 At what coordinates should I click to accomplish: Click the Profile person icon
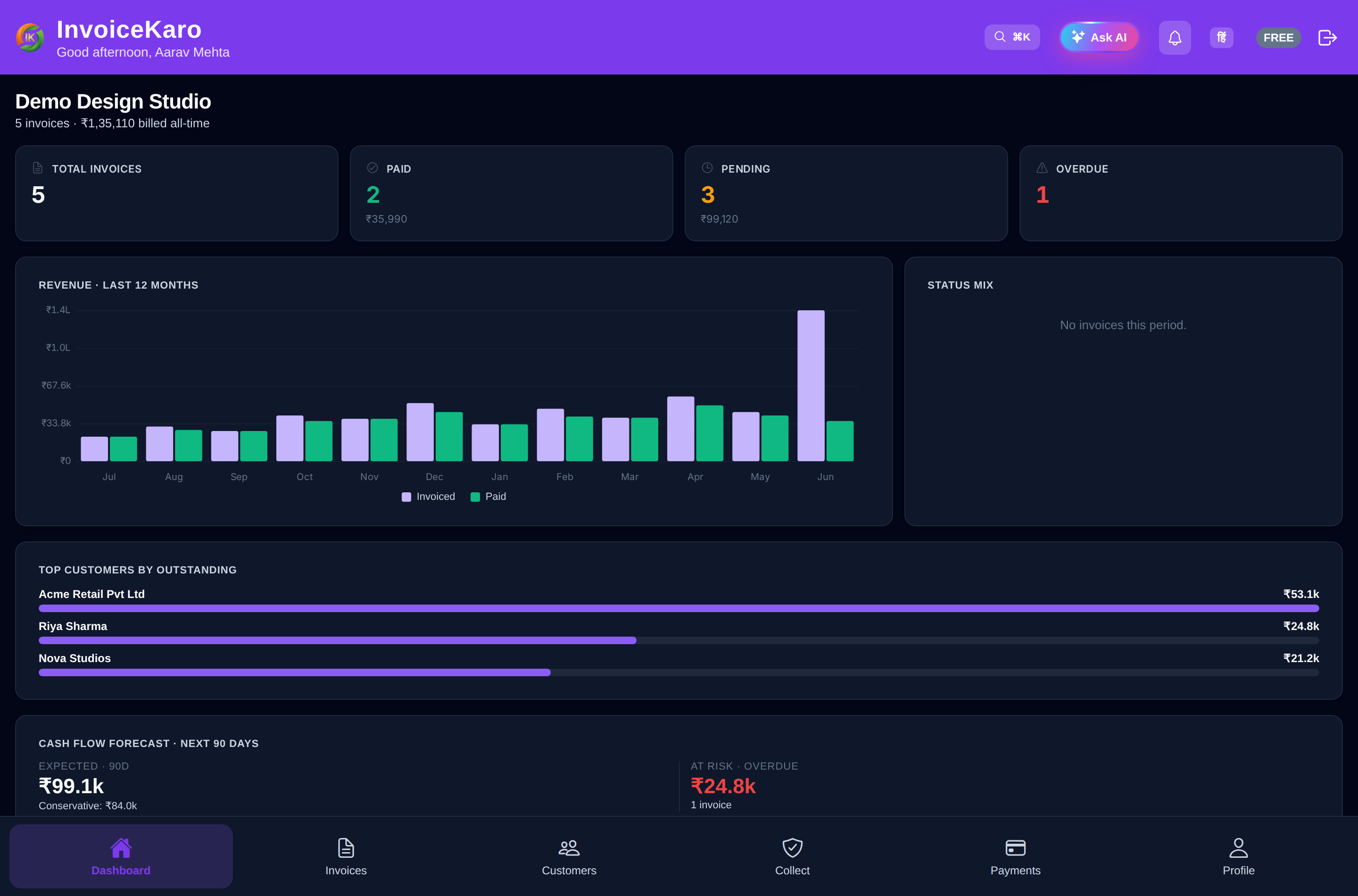(x=1238, y=848)
